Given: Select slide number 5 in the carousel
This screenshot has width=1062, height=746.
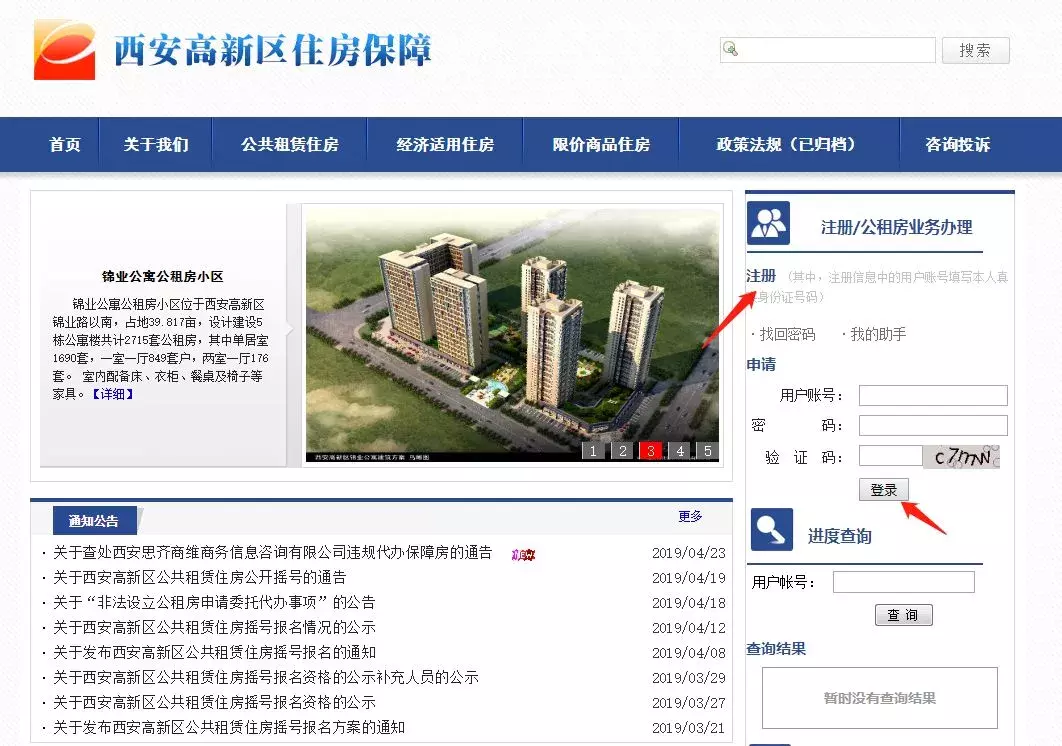Looking at the screenshot, I should (x=709, y=451).
